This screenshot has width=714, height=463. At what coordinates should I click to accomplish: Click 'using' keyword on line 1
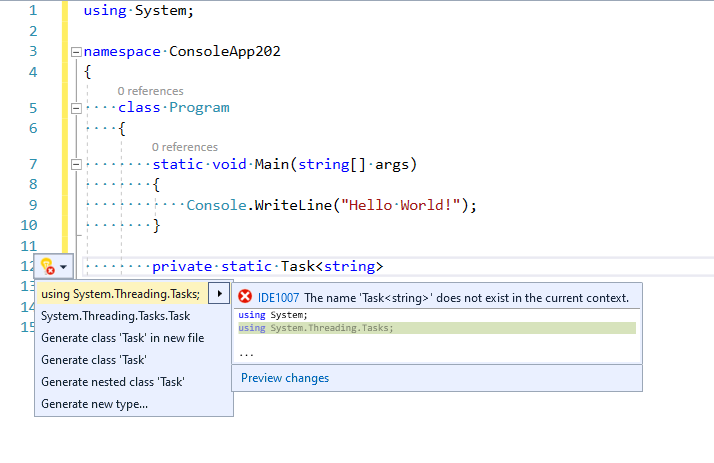[x=105, y=10]
